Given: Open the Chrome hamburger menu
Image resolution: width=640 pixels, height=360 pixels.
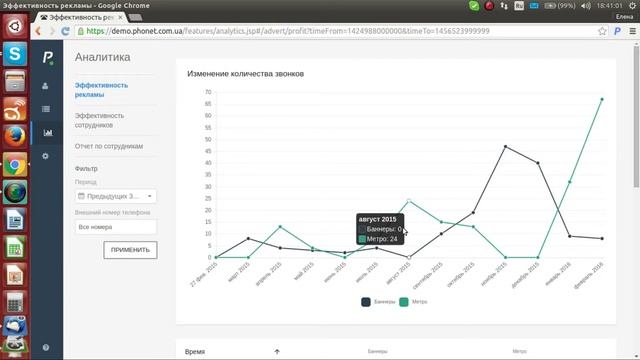Looking at the screenshot, I should point(632,31).
